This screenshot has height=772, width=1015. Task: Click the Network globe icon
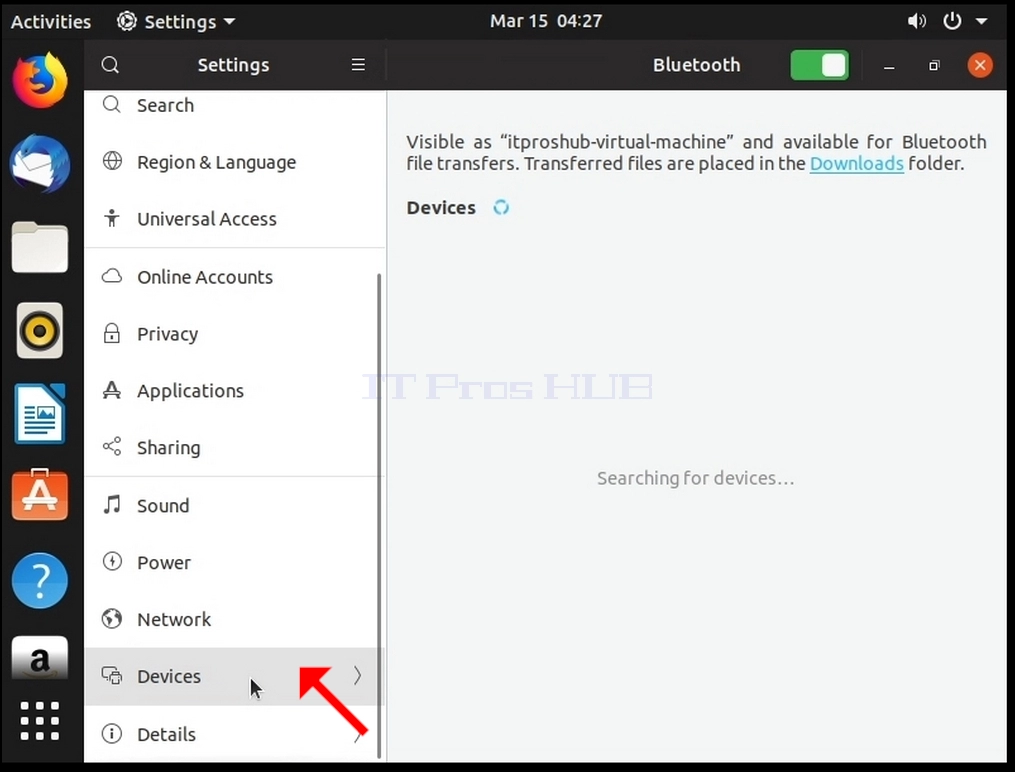click(112, 619)
